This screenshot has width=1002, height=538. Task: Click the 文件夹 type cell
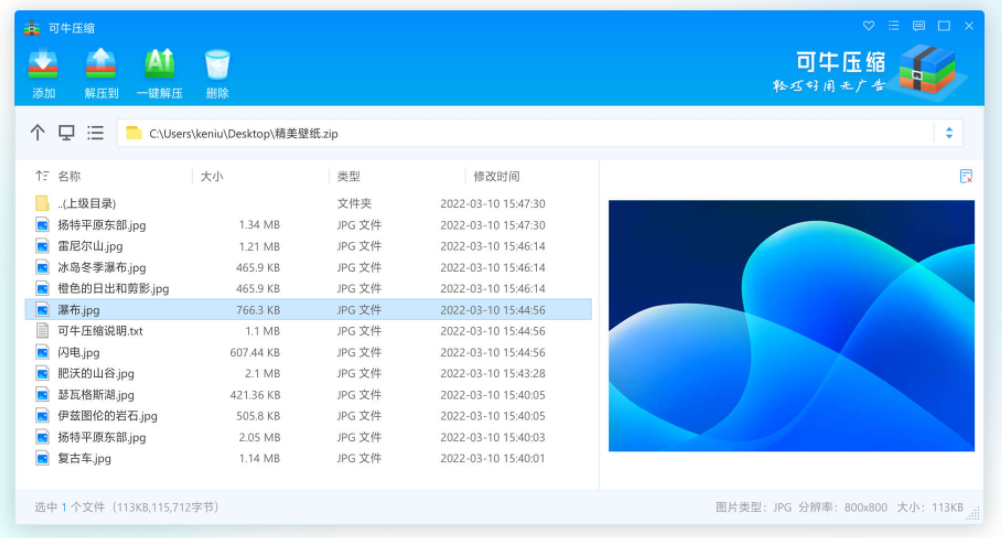pos(354,204)
